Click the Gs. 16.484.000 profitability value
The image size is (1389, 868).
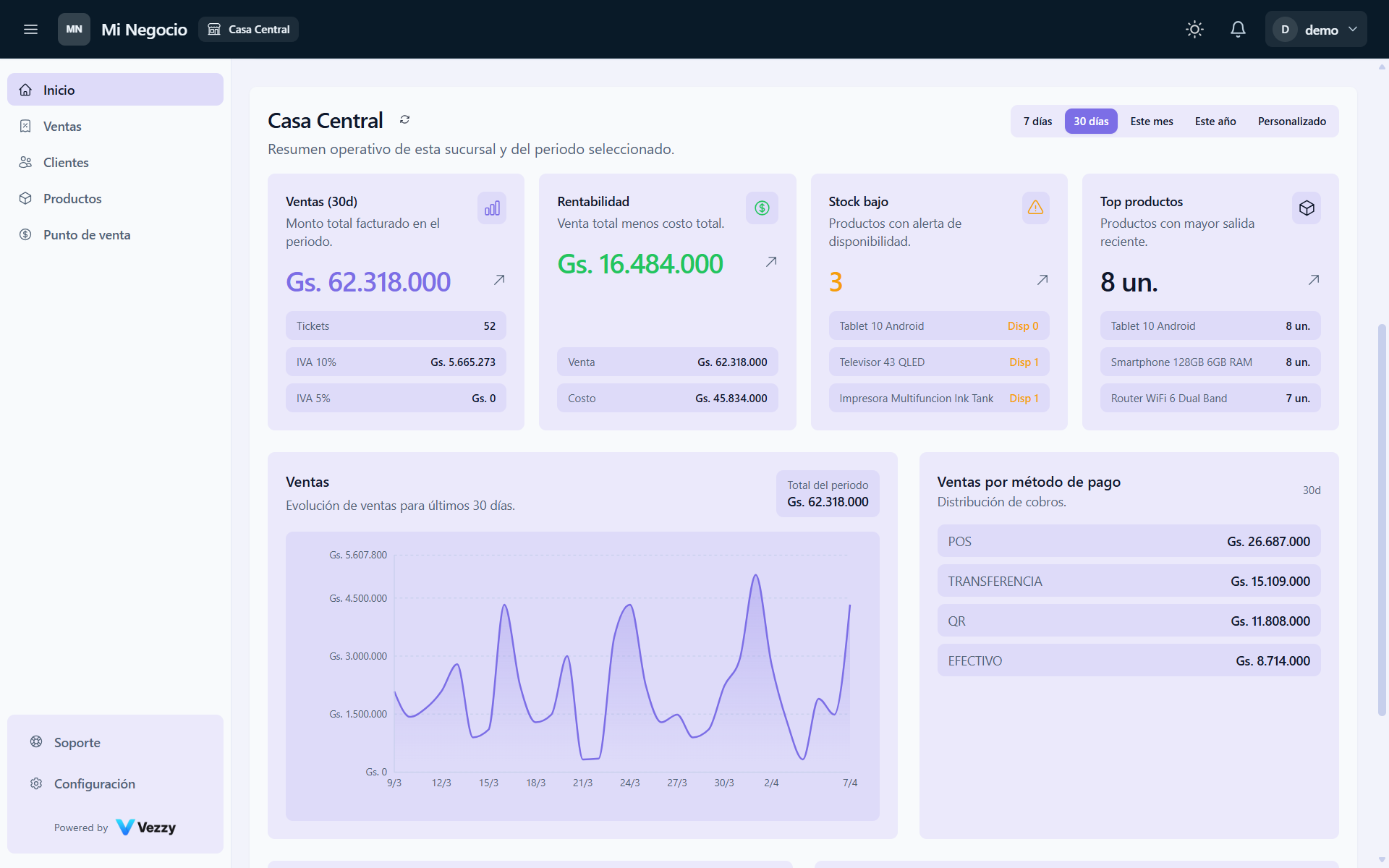[640, 264]
